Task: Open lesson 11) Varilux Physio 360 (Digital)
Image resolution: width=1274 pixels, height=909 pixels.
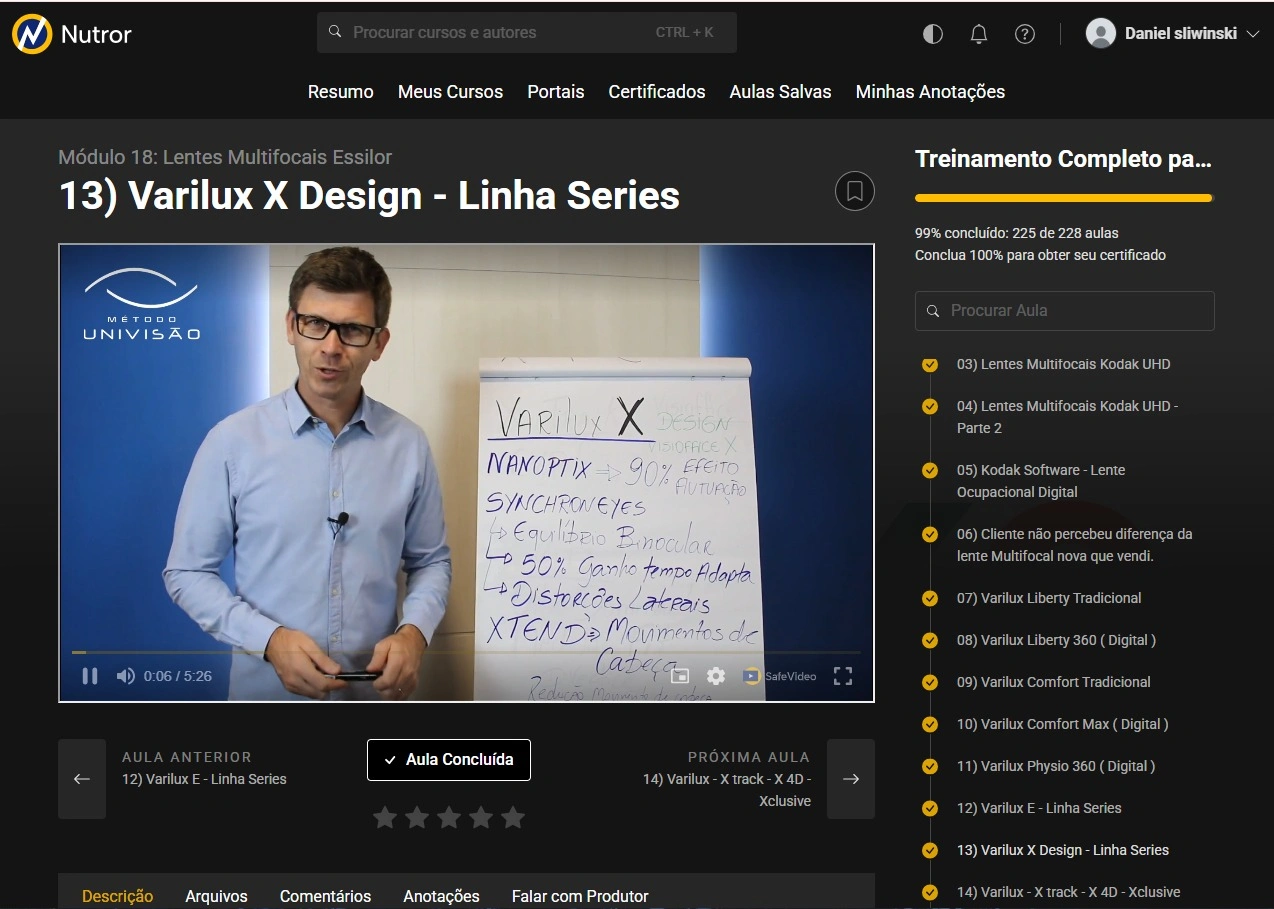Action: tap(1055, 766)
